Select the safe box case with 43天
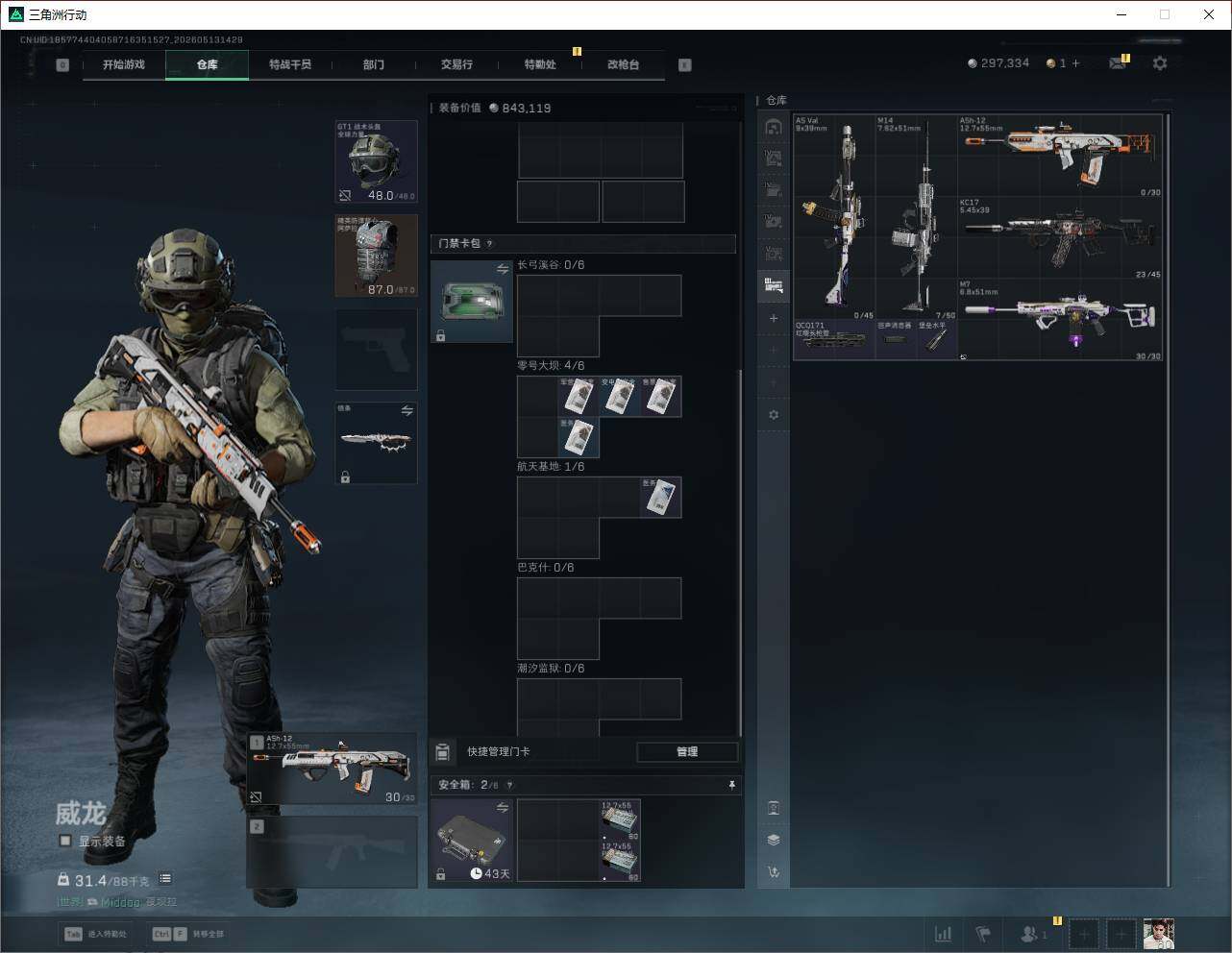The width and height of the screenshot is (1232, 953). pos(471,841)
